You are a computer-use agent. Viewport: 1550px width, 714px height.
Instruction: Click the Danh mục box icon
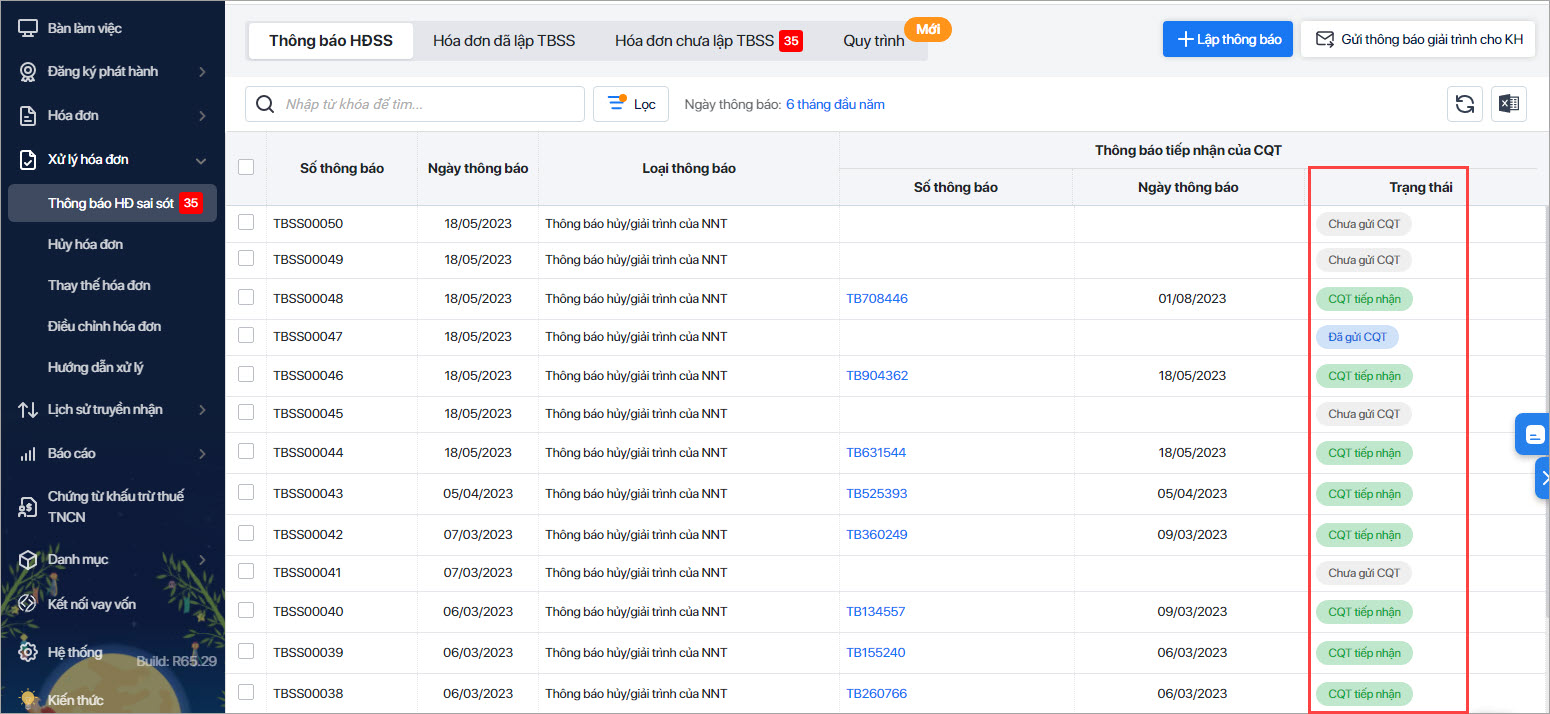point(28,559)
